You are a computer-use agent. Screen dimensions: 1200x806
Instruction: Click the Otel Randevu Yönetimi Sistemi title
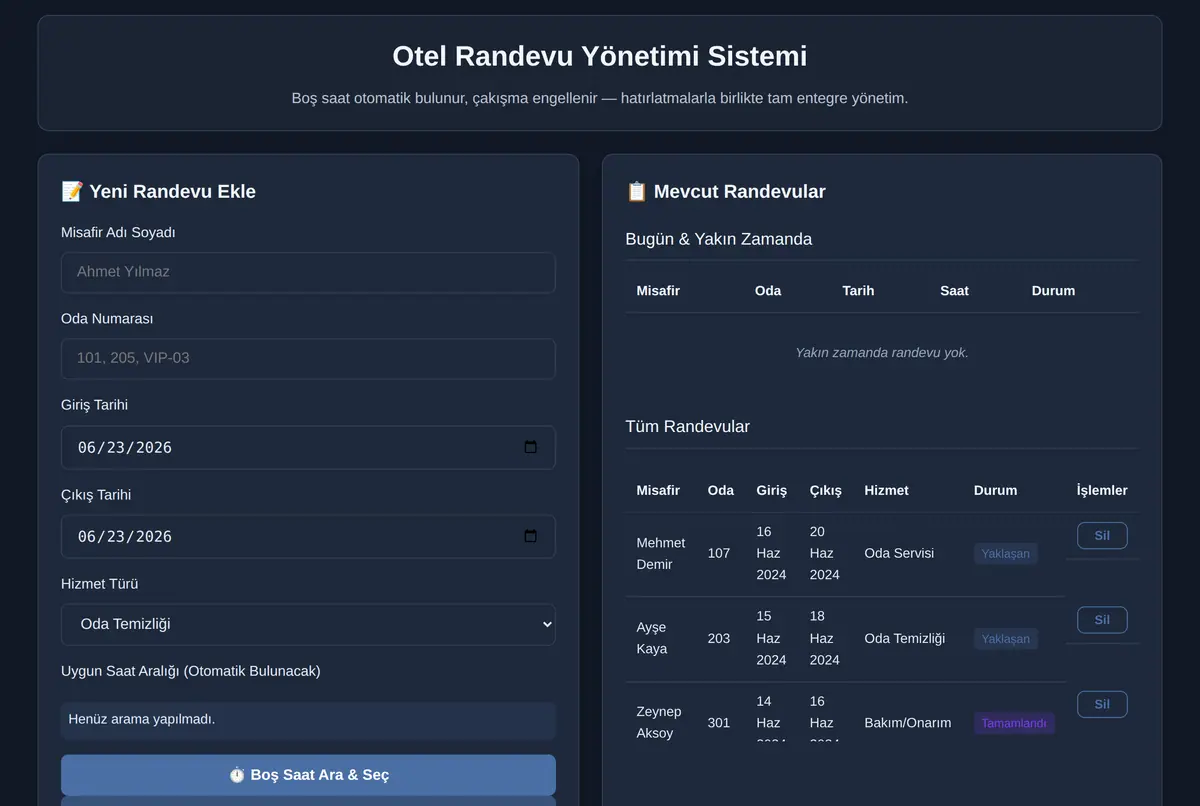point(600,56)
